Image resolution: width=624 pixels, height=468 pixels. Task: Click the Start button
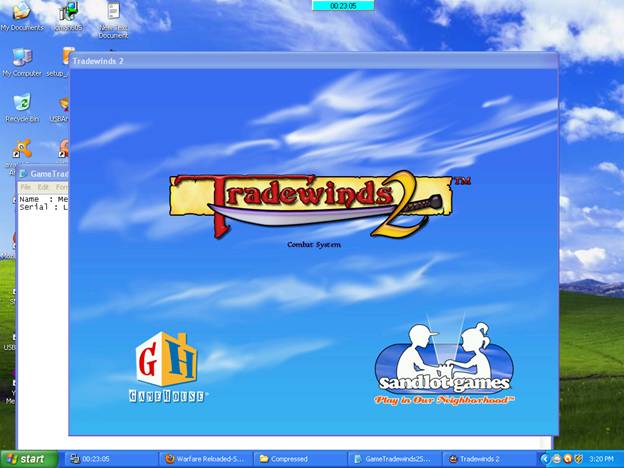pyautogui.click(x=29, y=459)
